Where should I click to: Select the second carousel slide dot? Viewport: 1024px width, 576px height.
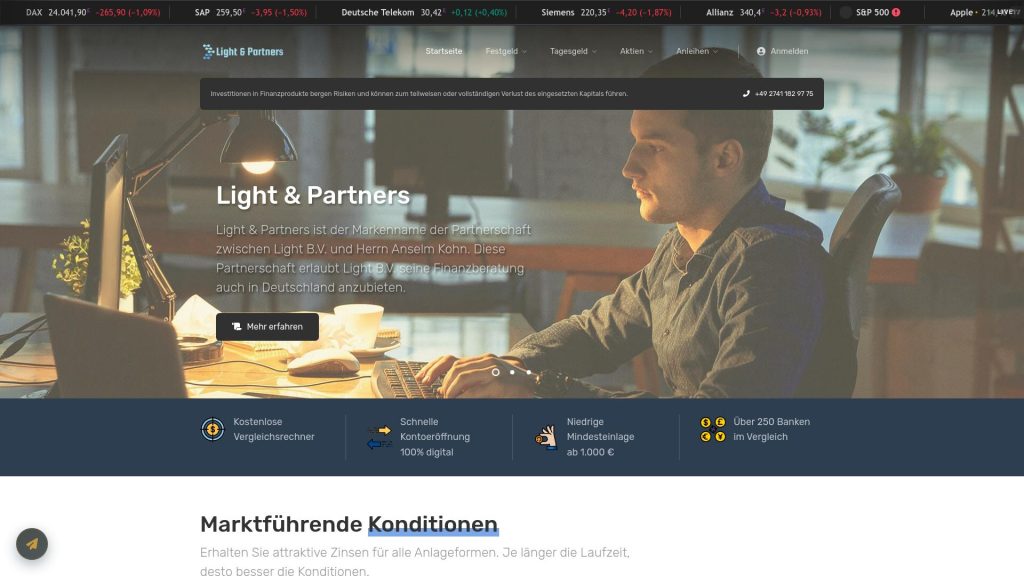coord(512,372)
